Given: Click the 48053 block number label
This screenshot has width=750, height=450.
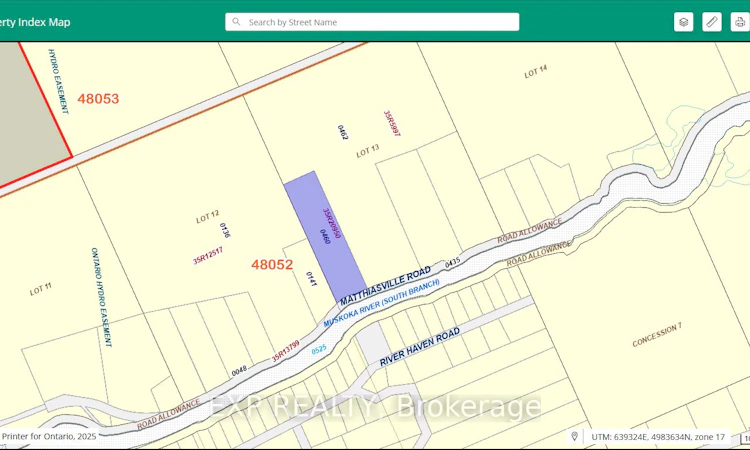Looking at the screenshot, I should [98, 99].
